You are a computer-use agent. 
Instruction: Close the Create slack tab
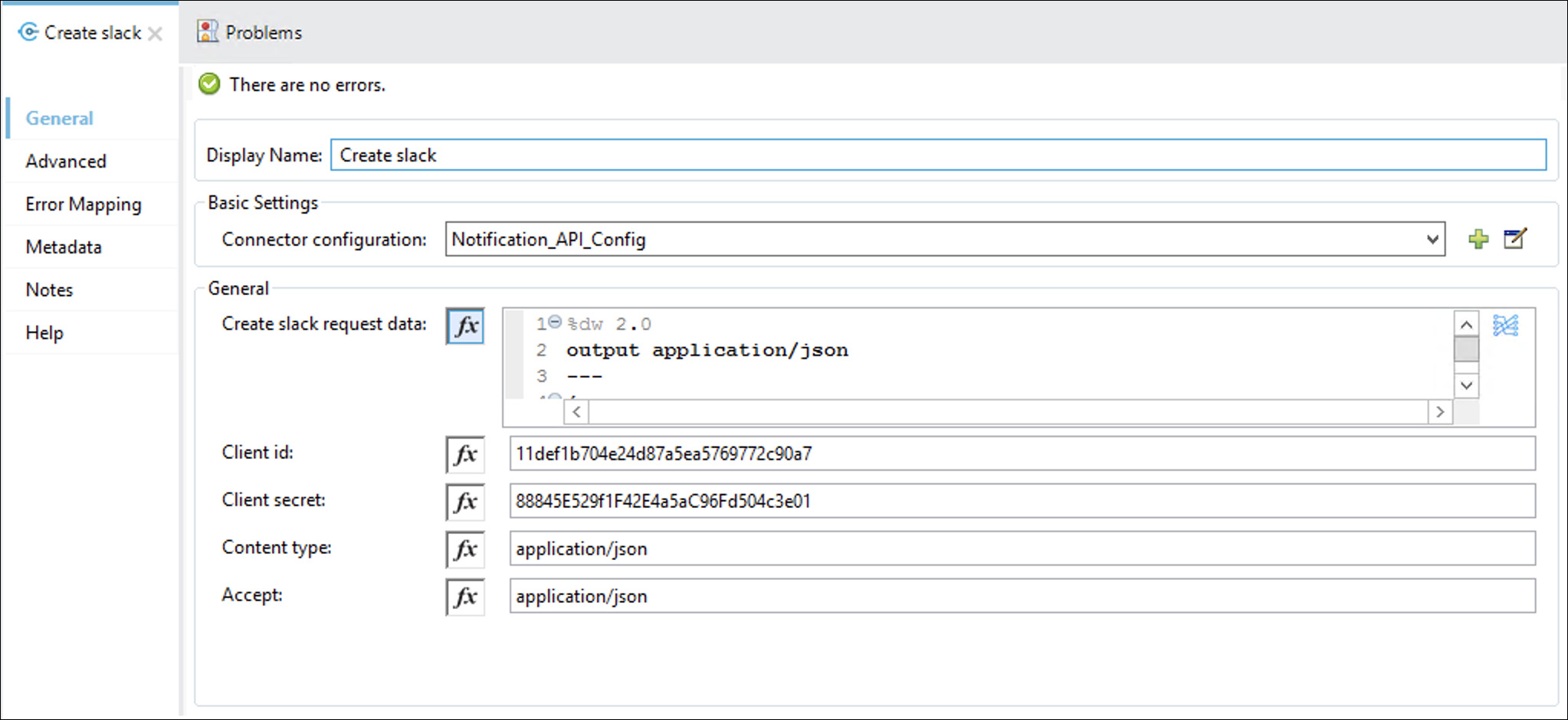155,34
